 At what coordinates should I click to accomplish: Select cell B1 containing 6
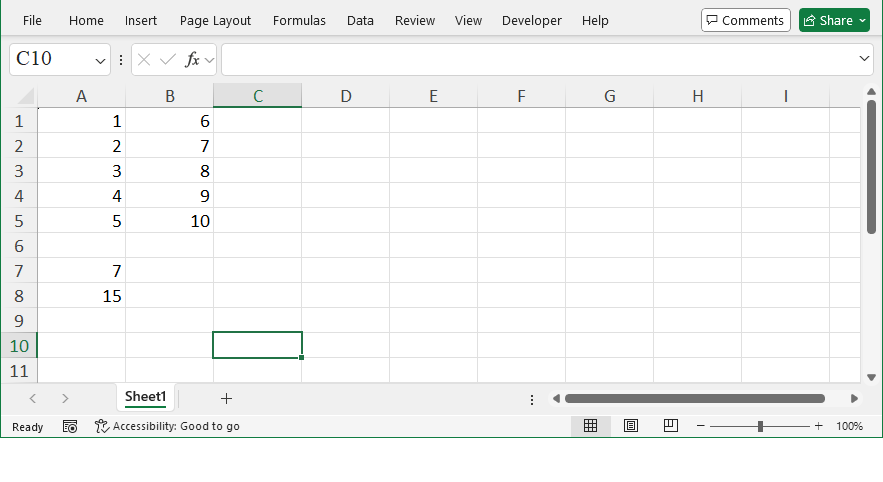coord(170,121)
